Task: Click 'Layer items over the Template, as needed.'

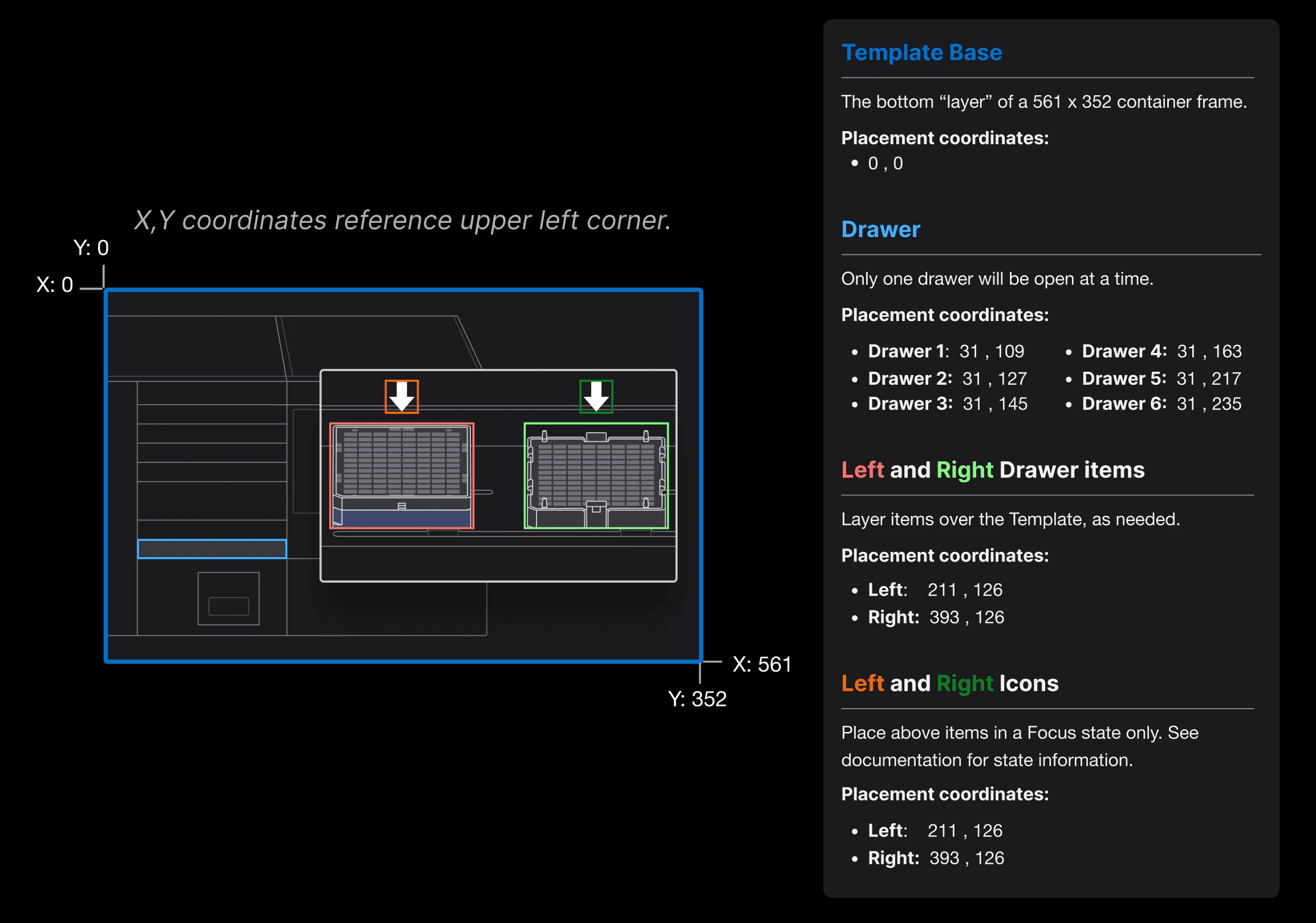Action: (1010, 520)
